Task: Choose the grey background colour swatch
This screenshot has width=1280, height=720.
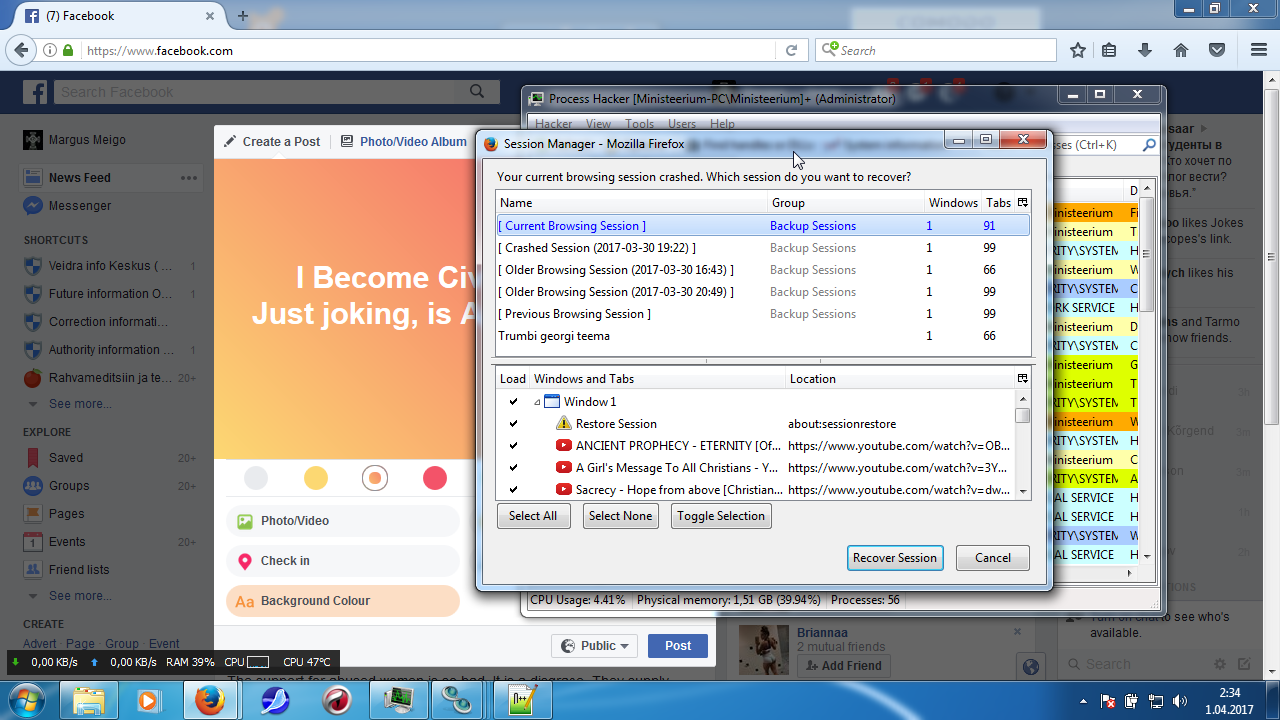Action: [x=256, y=478]
